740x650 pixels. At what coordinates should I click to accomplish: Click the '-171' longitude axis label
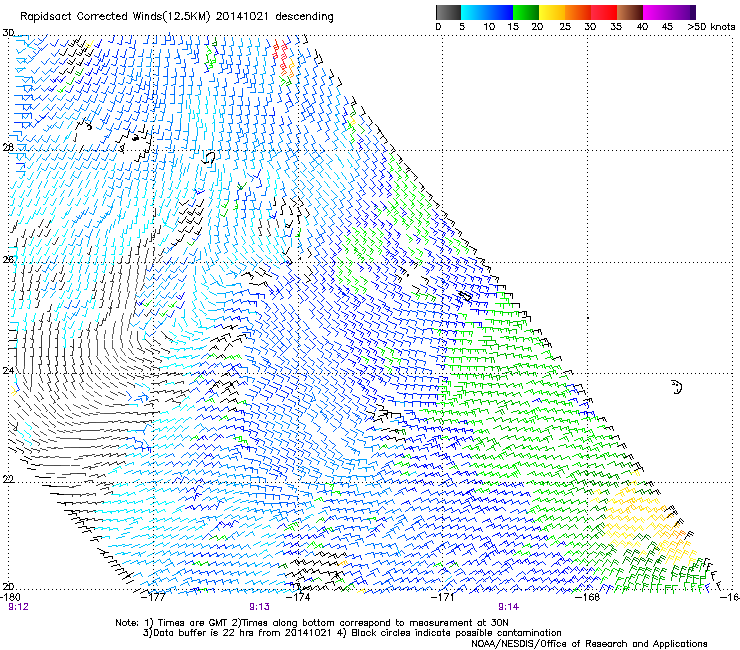click(x=442, y=597)
